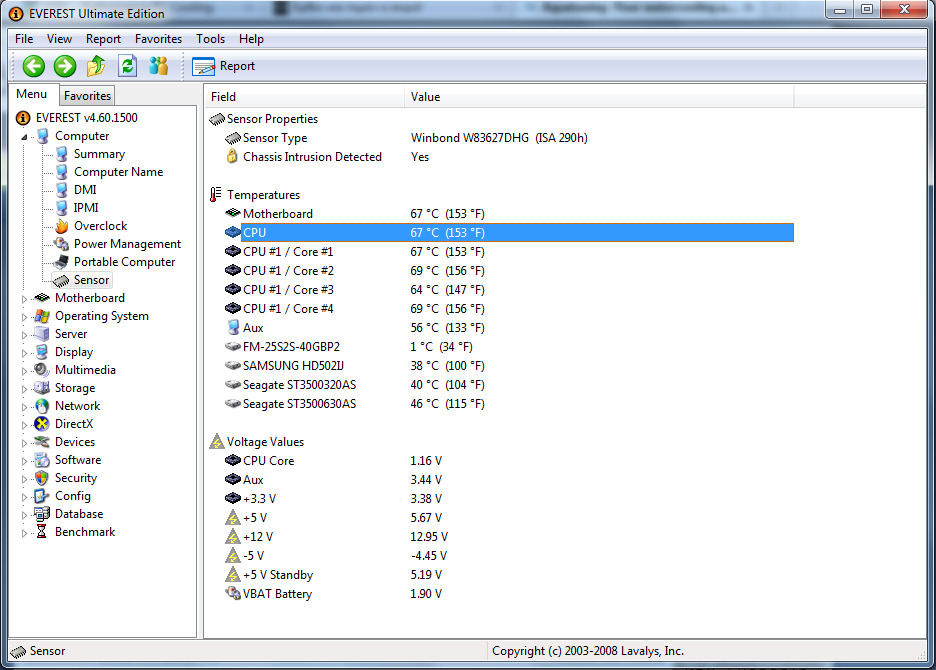Click the Voltage Values warning icon
This screenshot has width=936, height=670.
(x=217, y=442)
